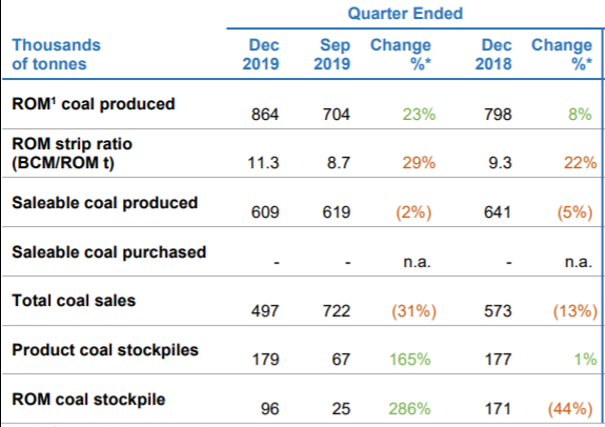Select the 722 total coal sales value
This screenshot has width=605, height=427.
tap(335, 311)
